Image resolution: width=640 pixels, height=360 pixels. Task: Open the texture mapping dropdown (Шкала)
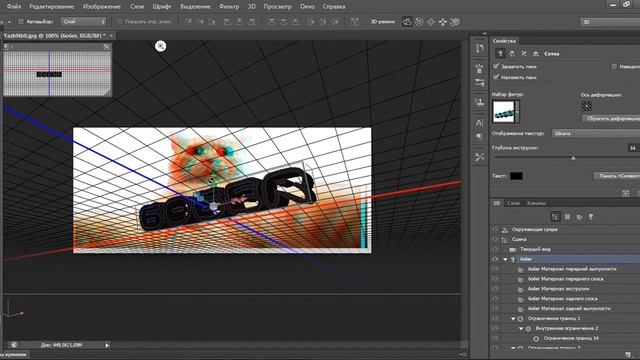click(596, 133)
